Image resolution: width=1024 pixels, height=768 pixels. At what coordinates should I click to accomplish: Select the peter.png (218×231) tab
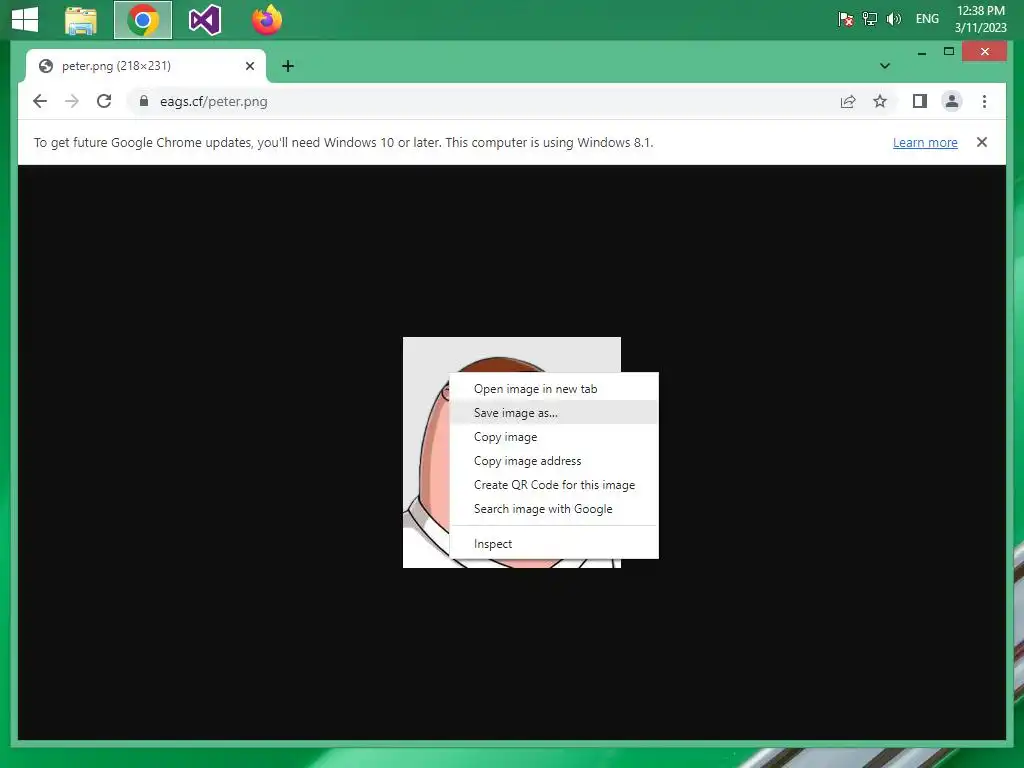point(145,66)
